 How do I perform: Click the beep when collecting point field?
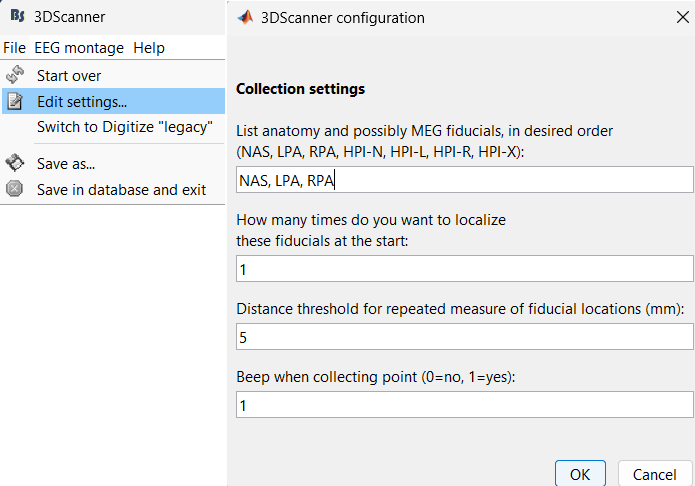click(464, 405)
